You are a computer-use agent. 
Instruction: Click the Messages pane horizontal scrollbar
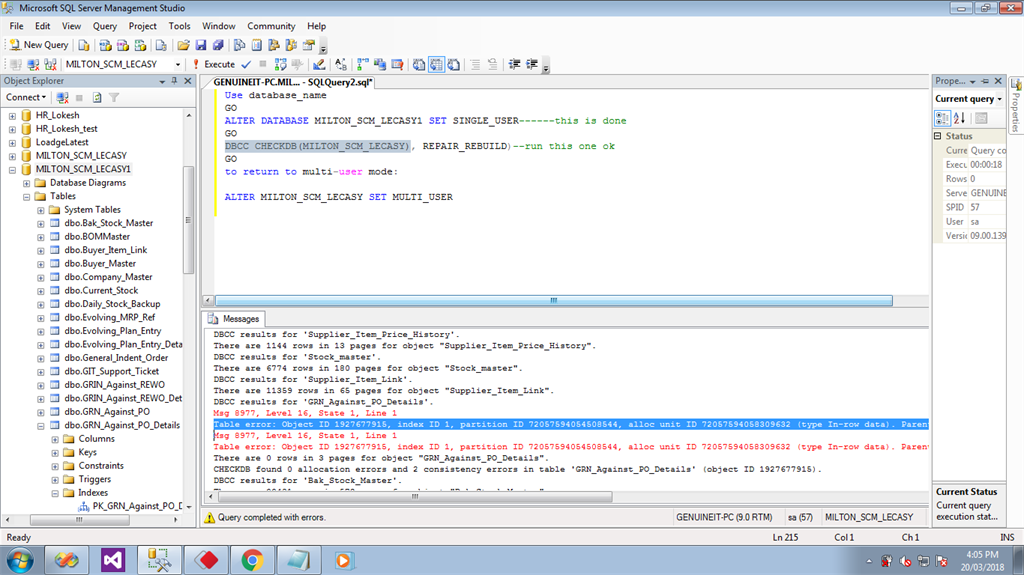415,497
